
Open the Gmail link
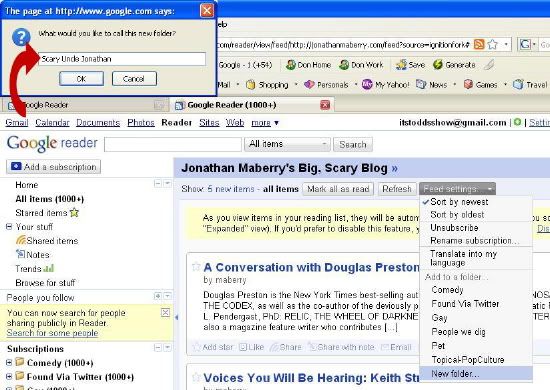coord(17,123)
